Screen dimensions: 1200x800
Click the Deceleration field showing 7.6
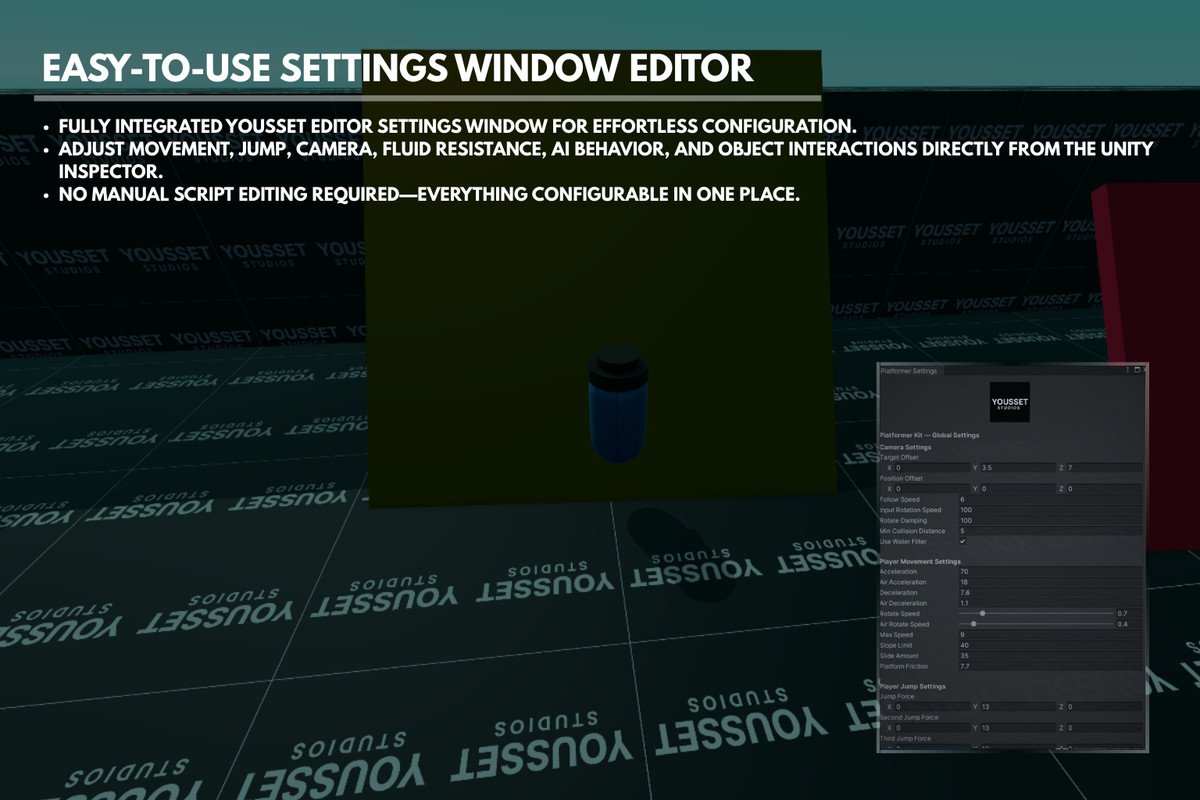coord(1050,592)
